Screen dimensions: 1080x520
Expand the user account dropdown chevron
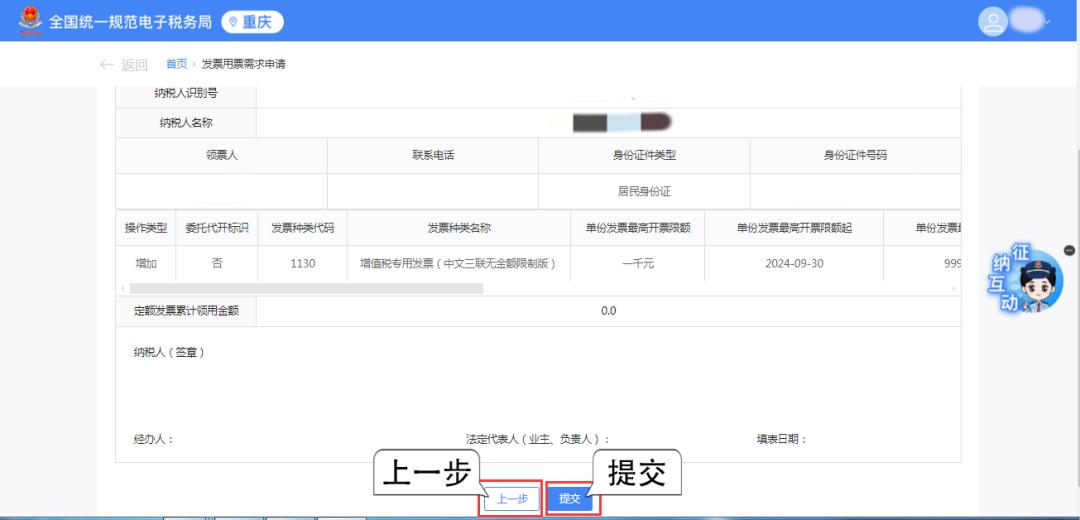(x=1047, y=22)
